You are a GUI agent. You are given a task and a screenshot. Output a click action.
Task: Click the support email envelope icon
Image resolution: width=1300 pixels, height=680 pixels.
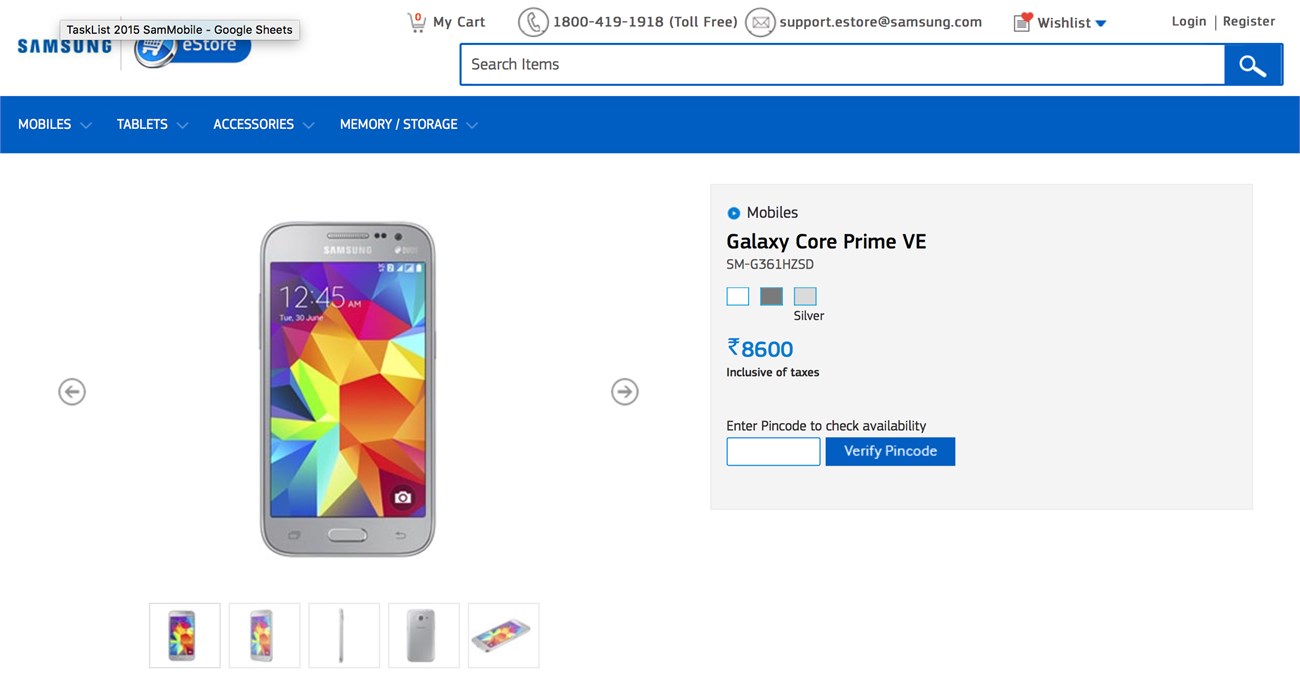point(761,21)
